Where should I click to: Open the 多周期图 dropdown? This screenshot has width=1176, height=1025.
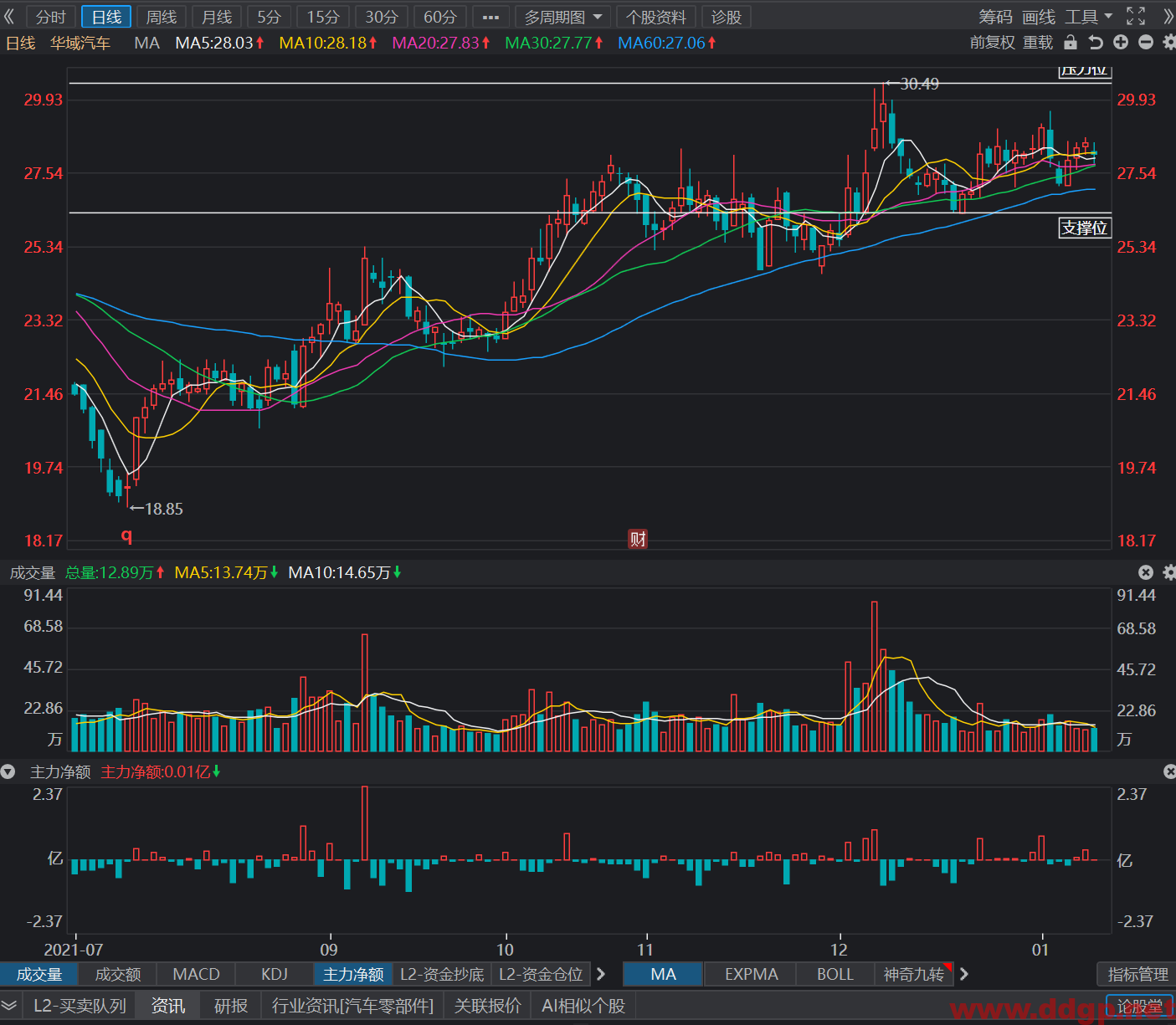click(563, 17)
